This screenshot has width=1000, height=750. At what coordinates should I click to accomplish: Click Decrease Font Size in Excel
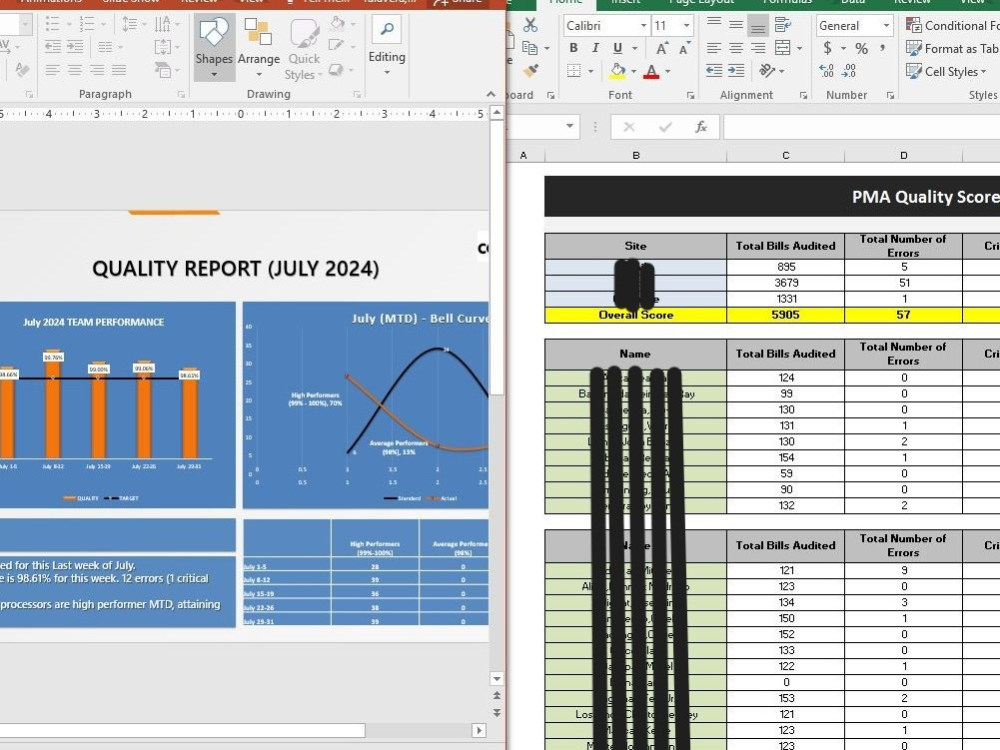684,48
